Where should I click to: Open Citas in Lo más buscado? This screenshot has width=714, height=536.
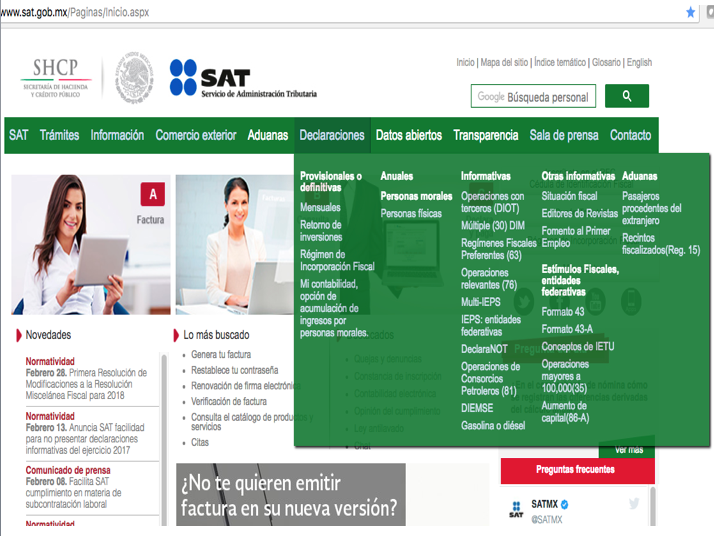click(x=199, y=442)
